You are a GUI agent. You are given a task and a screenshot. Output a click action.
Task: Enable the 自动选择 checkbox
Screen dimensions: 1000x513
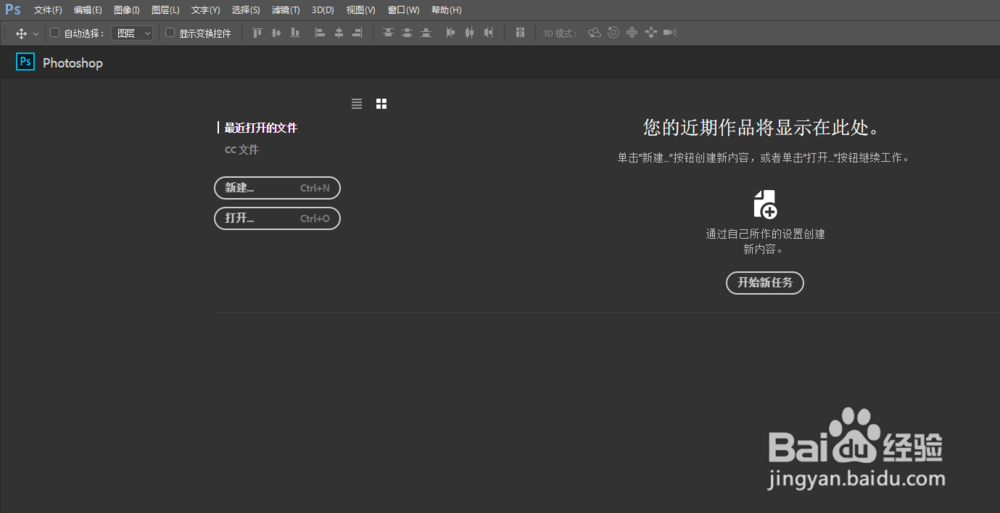pyautogui.click(x=55, y=33)
